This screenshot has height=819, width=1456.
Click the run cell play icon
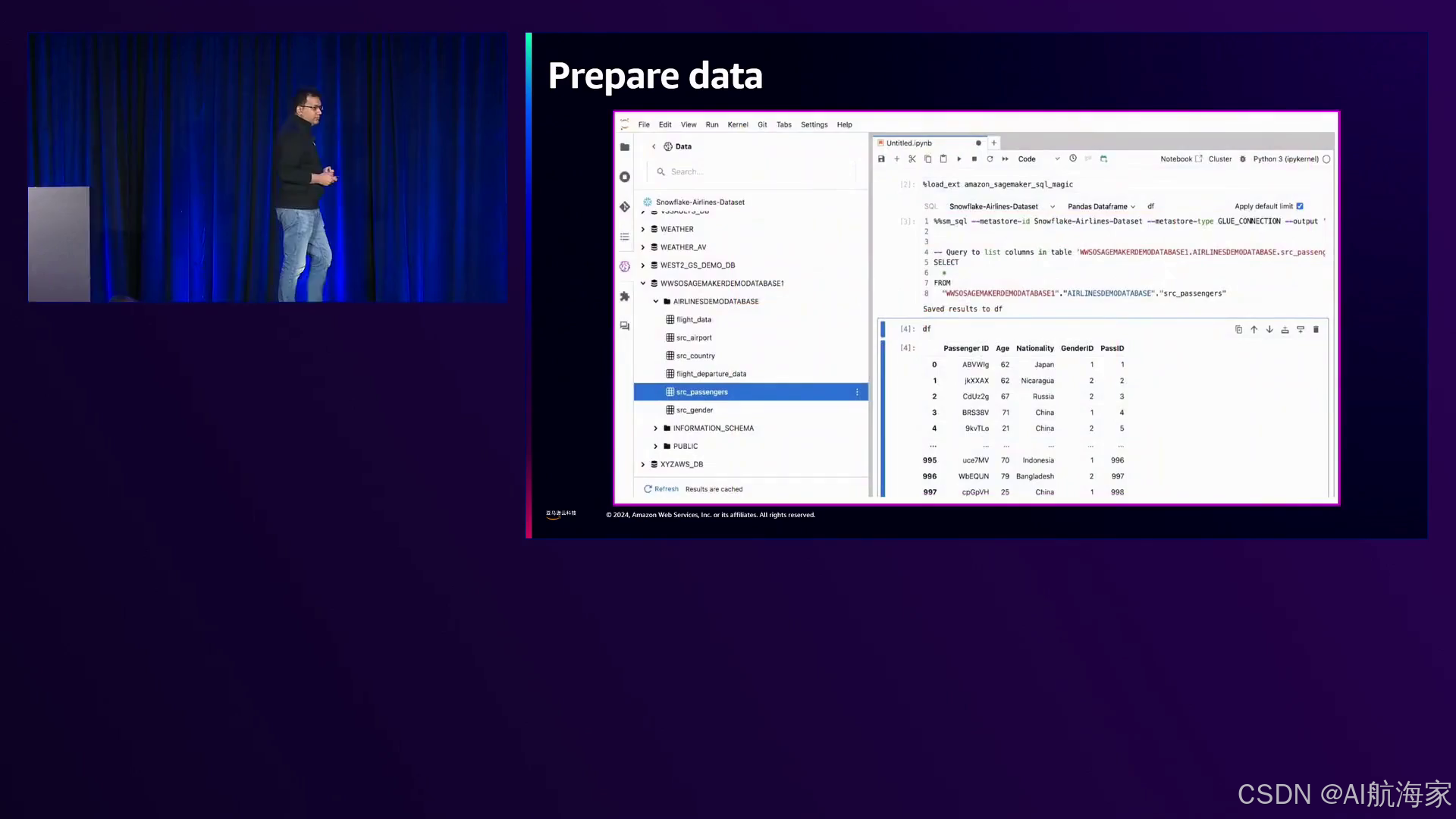click(959, 159)
